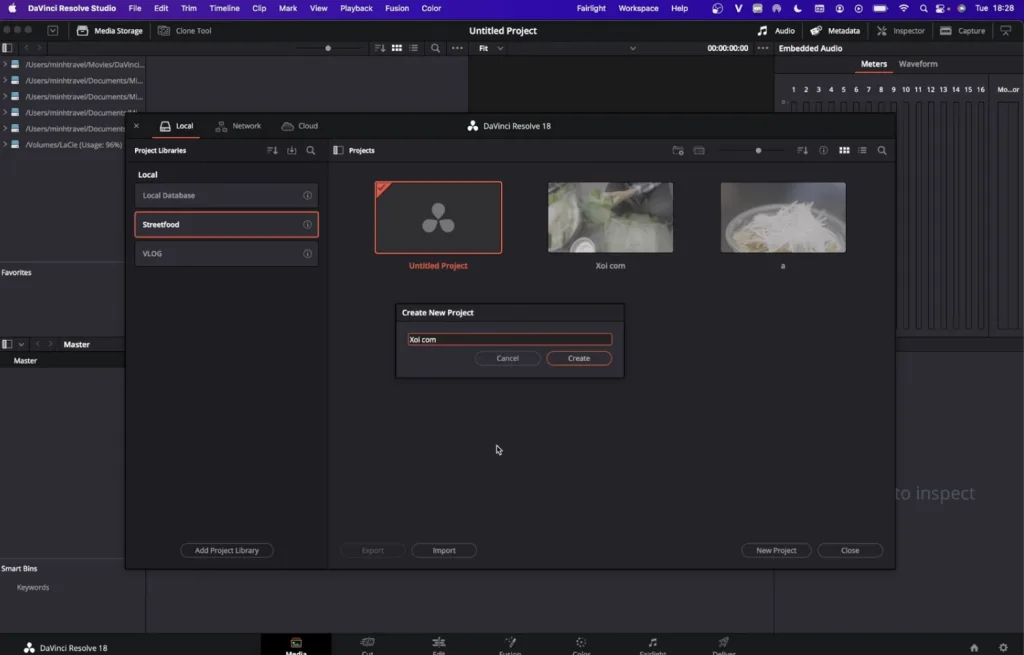Viewport: 1024px width, 655px height.
Task: Click the New Project button
Action: click(776, 551)
